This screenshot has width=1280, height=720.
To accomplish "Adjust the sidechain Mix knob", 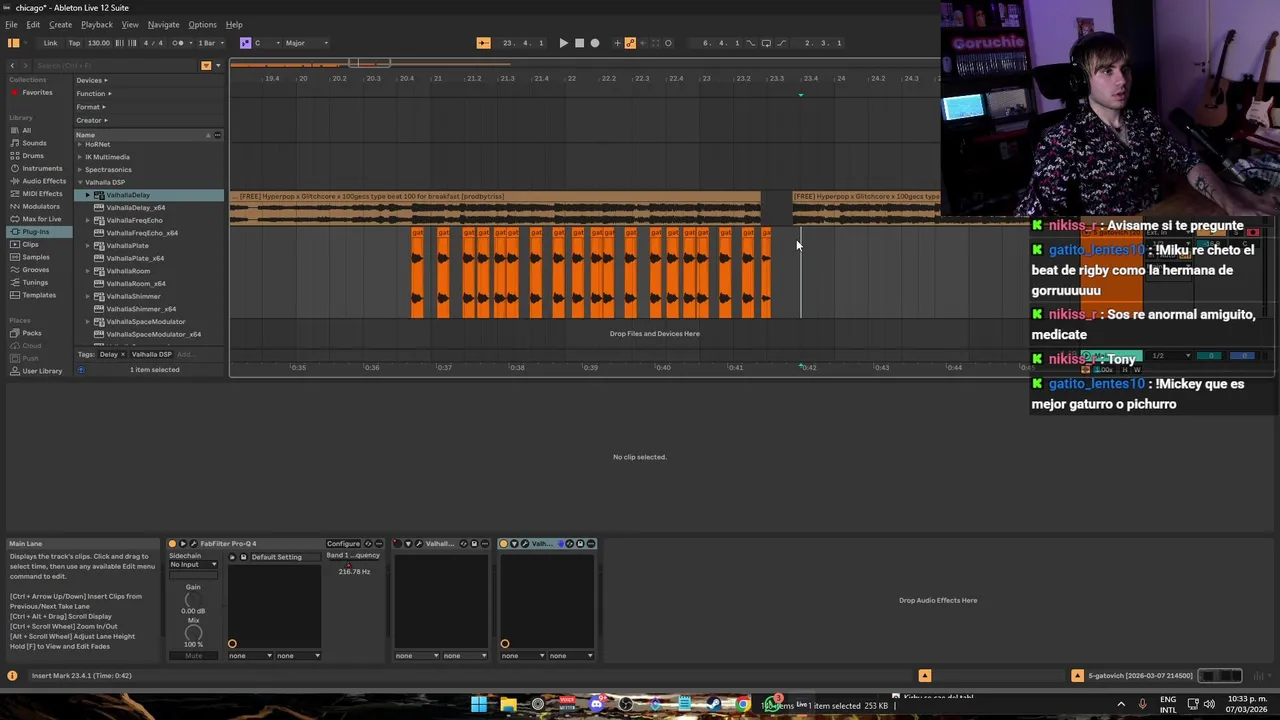I will point(193,632).
